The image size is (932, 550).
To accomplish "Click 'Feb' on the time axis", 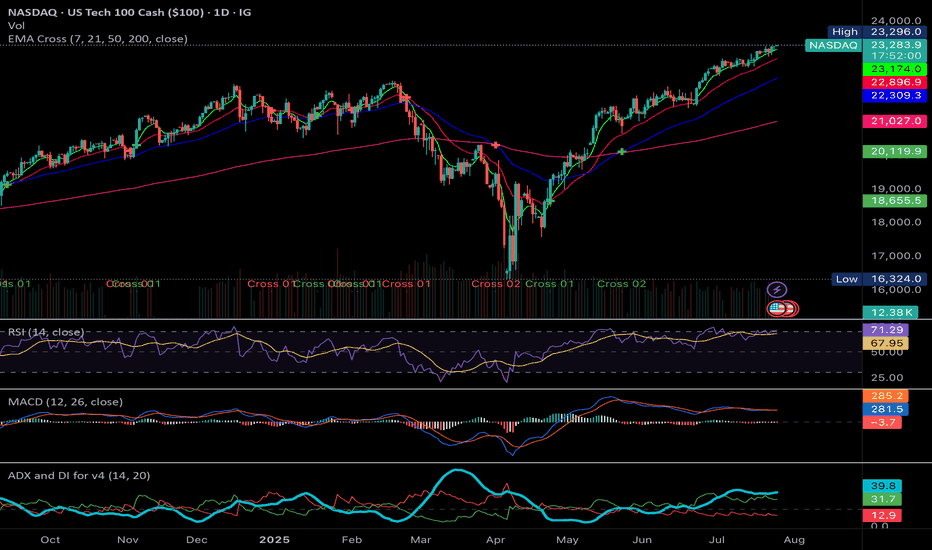I will [352, 540].
